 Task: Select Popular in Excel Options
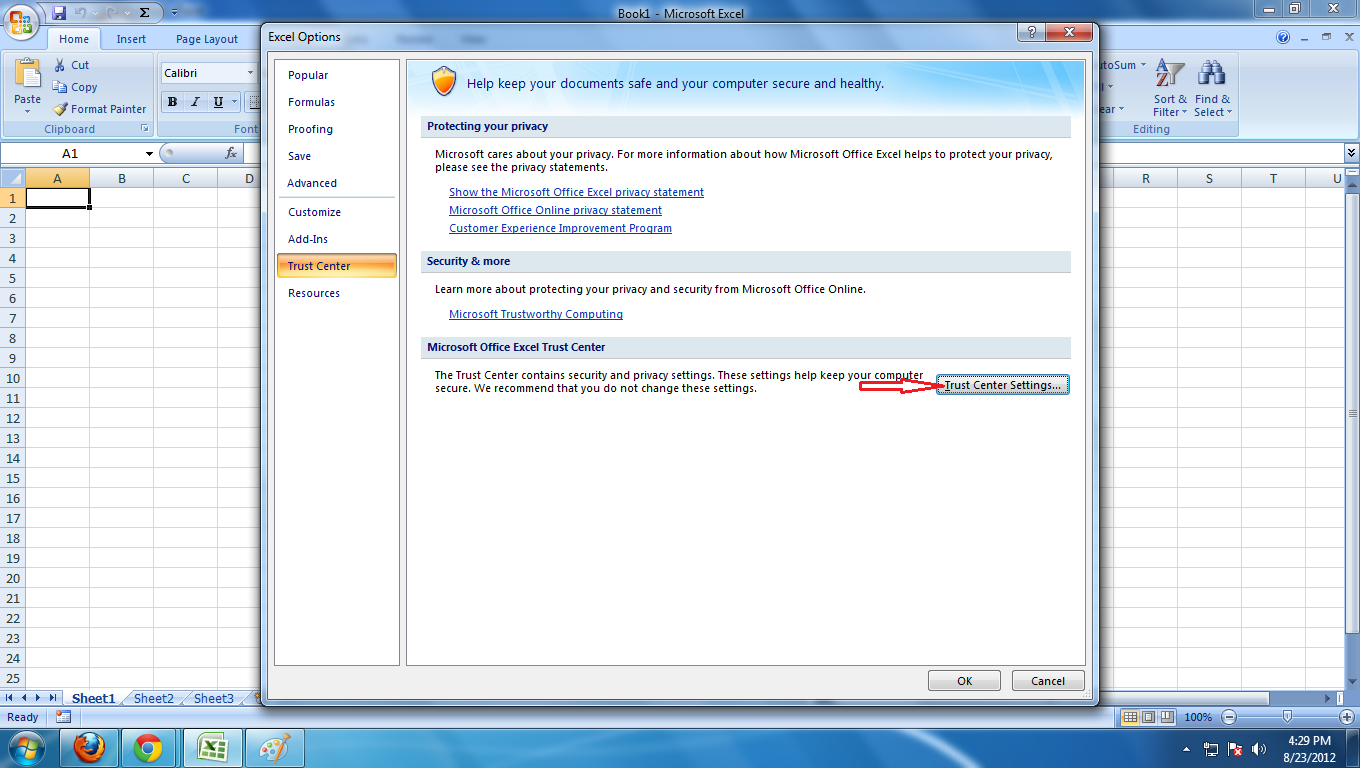[336, 75]
